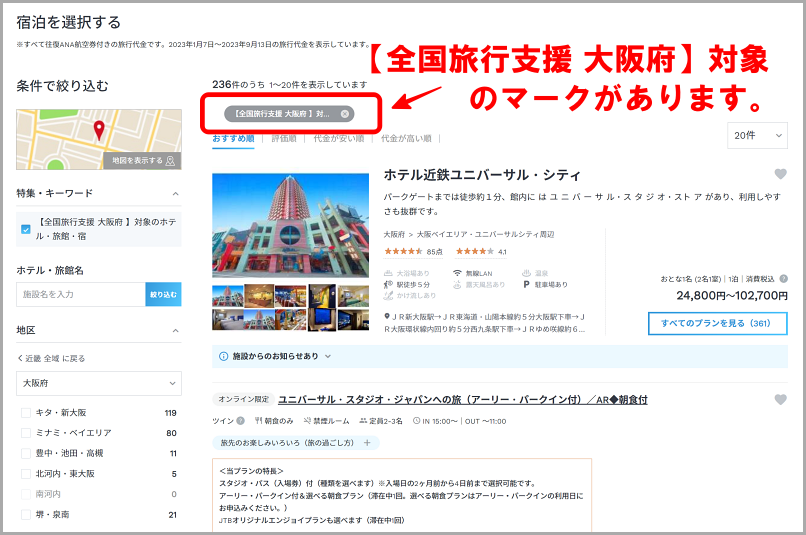The height and width of the screenshot is (535, 806).
Task: Click the 施設名を入力 input field
Action: [x=81, y=294]
